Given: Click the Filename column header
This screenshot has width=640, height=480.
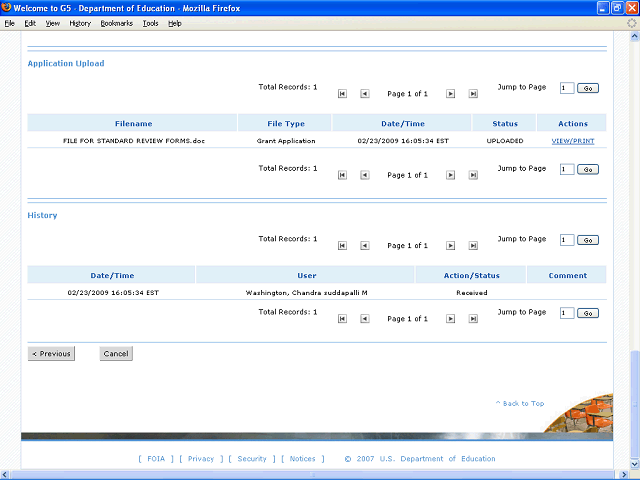Looking at the screenshot, I should (x=133, y=123).
